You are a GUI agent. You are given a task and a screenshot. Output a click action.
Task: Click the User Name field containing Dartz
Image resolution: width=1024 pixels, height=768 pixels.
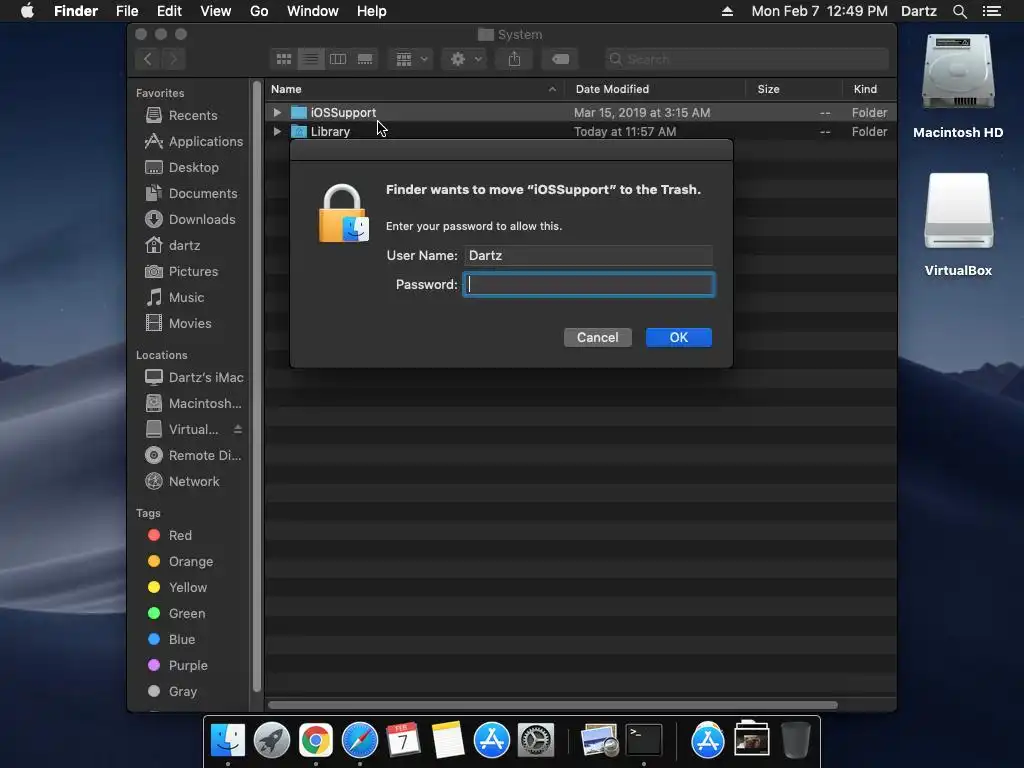[x=588, y=255]
